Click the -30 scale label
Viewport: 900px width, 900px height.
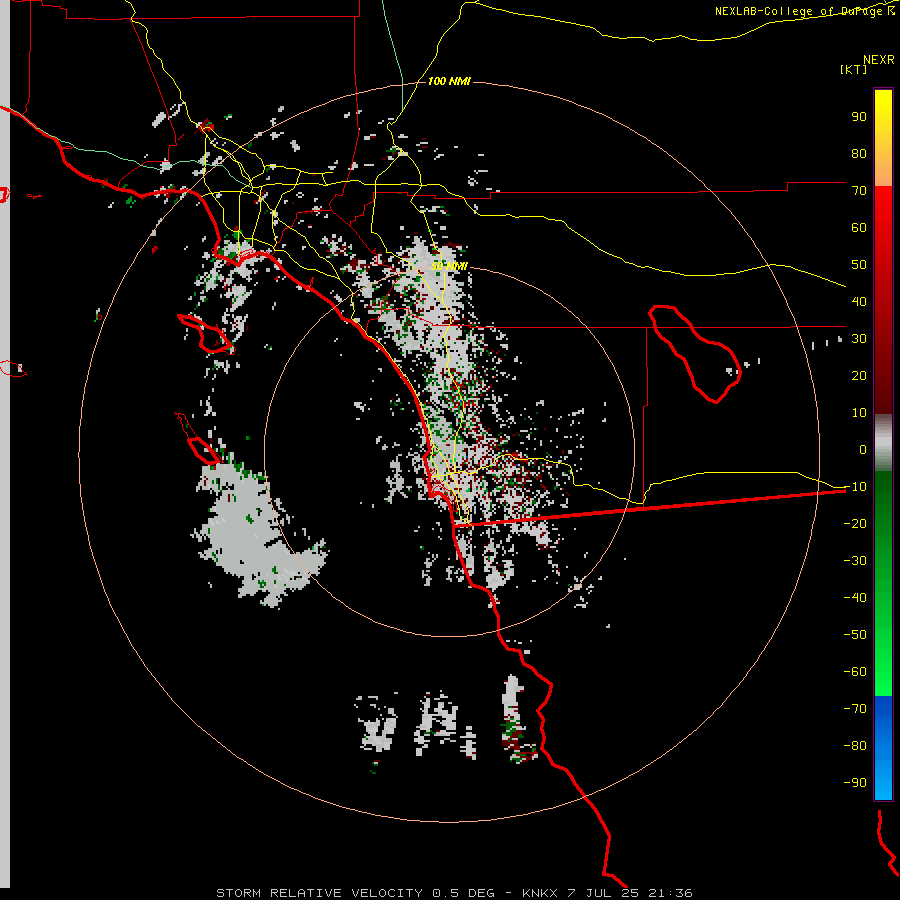[x=855, y=561]
